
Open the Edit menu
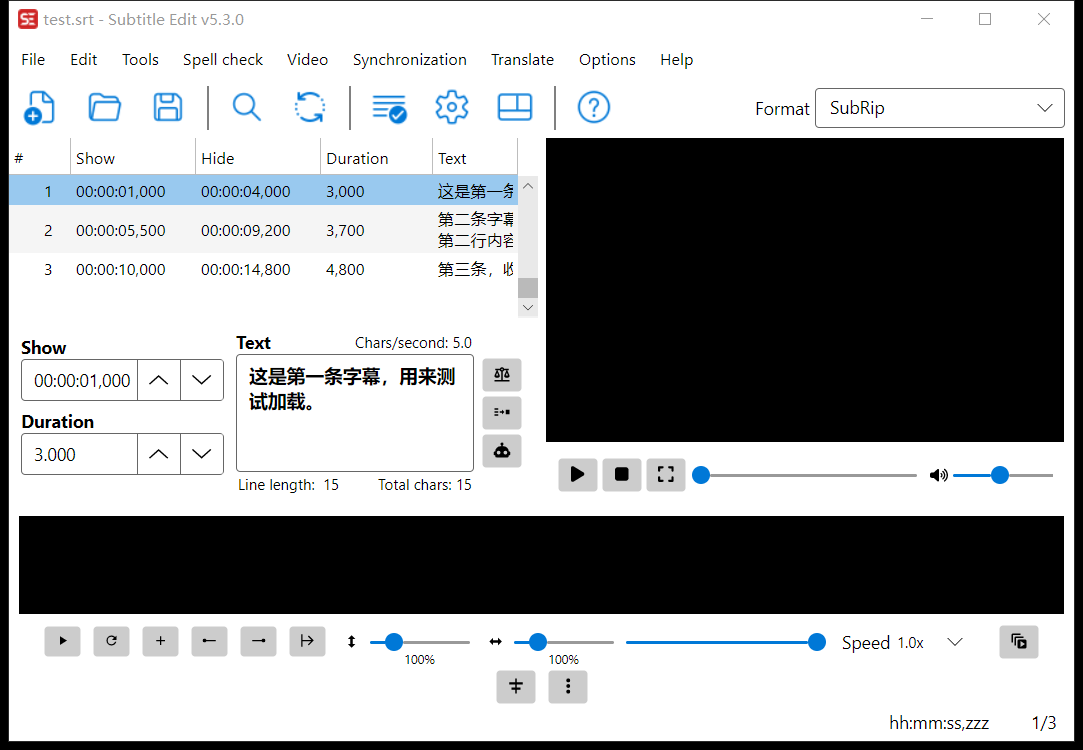(84, 59)
